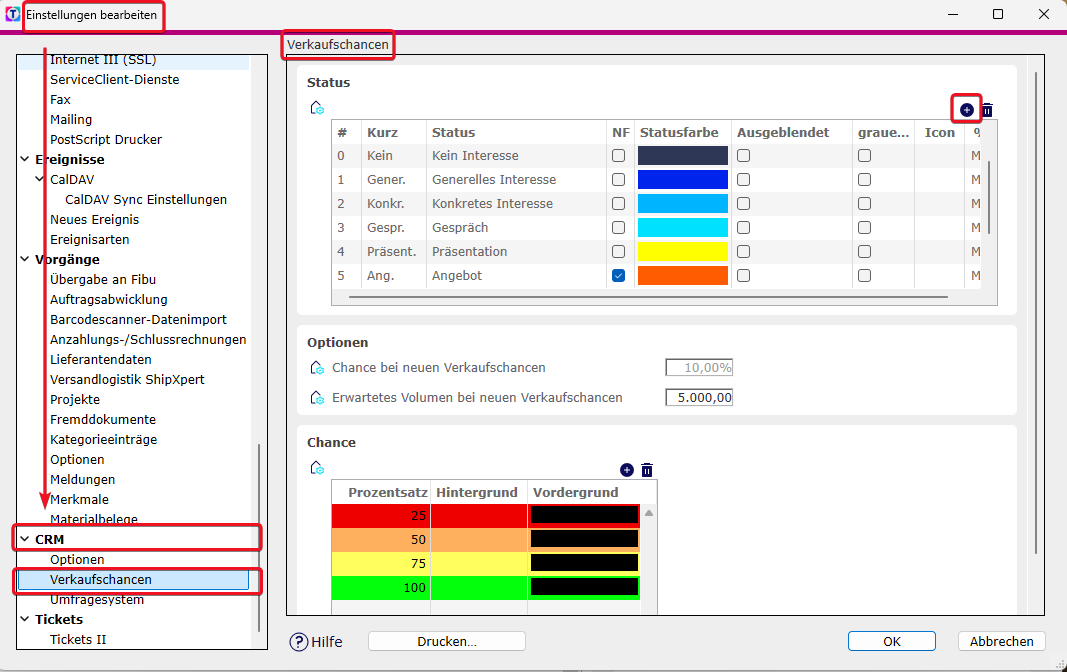The image size is (1067, 672).
Task: Click black Vordergrund cell for 100 percent
Action: [584, 587]
